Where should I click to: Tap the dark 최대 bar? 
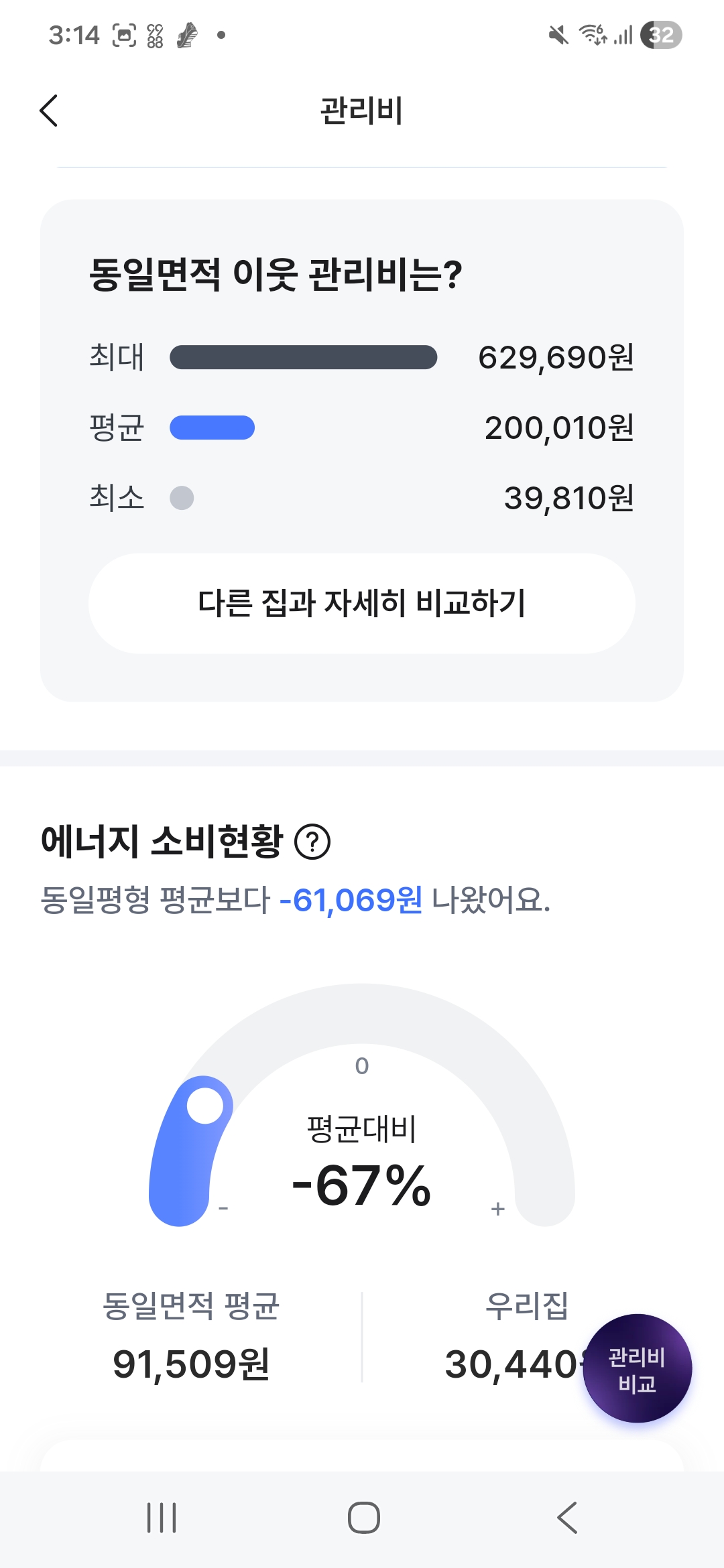303,357
